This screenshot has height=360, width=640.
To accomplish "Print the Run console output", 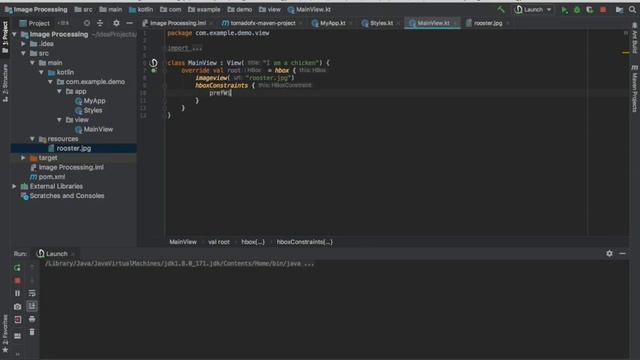I will tap(32, 320).
